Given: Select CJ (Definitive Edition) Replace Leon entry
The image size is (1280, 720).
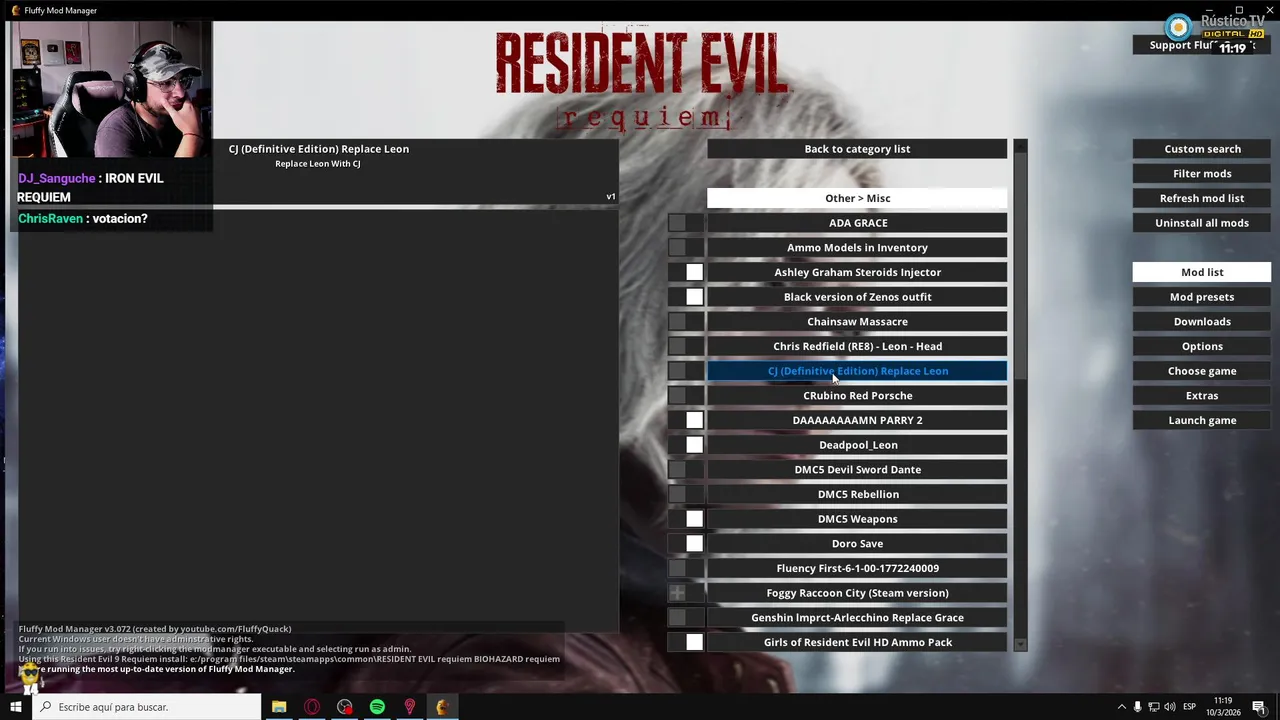Looking at the screenshot, I should pyautogui.click(x=857, y=371).
